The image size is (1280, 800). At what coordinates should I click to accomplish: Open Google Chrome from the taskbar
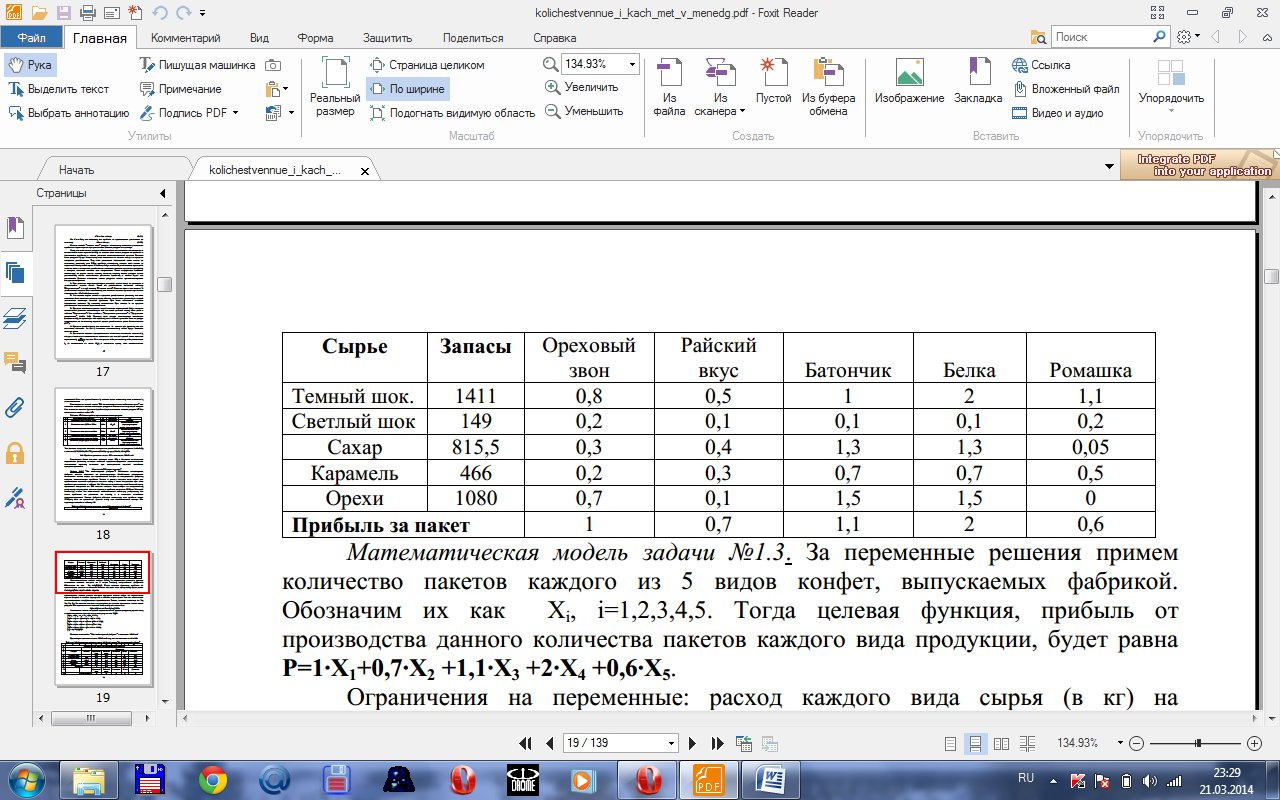click(x=212, y=779)
